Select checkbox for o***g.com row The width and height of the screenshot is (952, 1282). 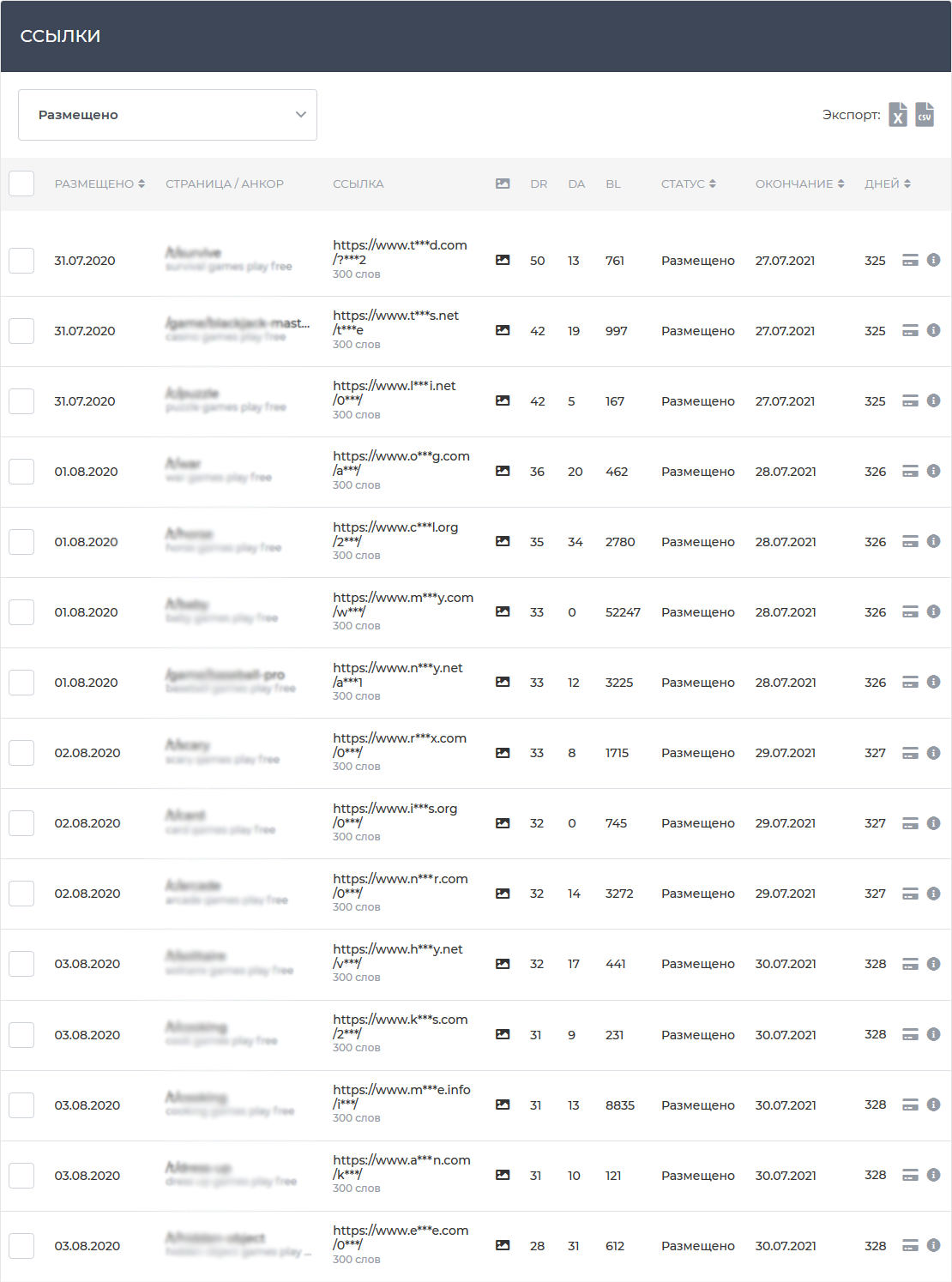[21, 472]
